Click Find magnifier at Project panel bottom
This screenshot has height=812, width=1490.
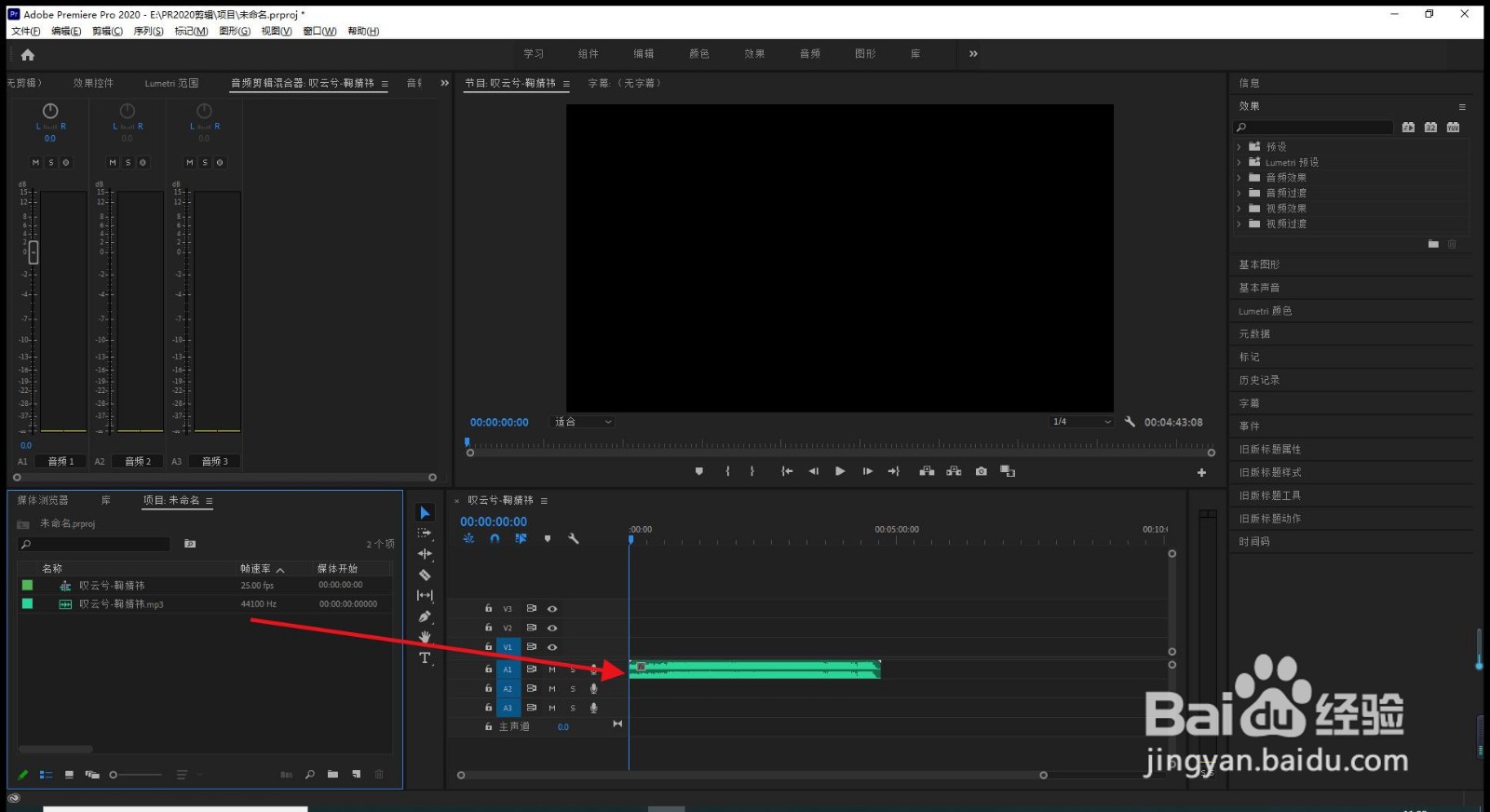(309, 774)
